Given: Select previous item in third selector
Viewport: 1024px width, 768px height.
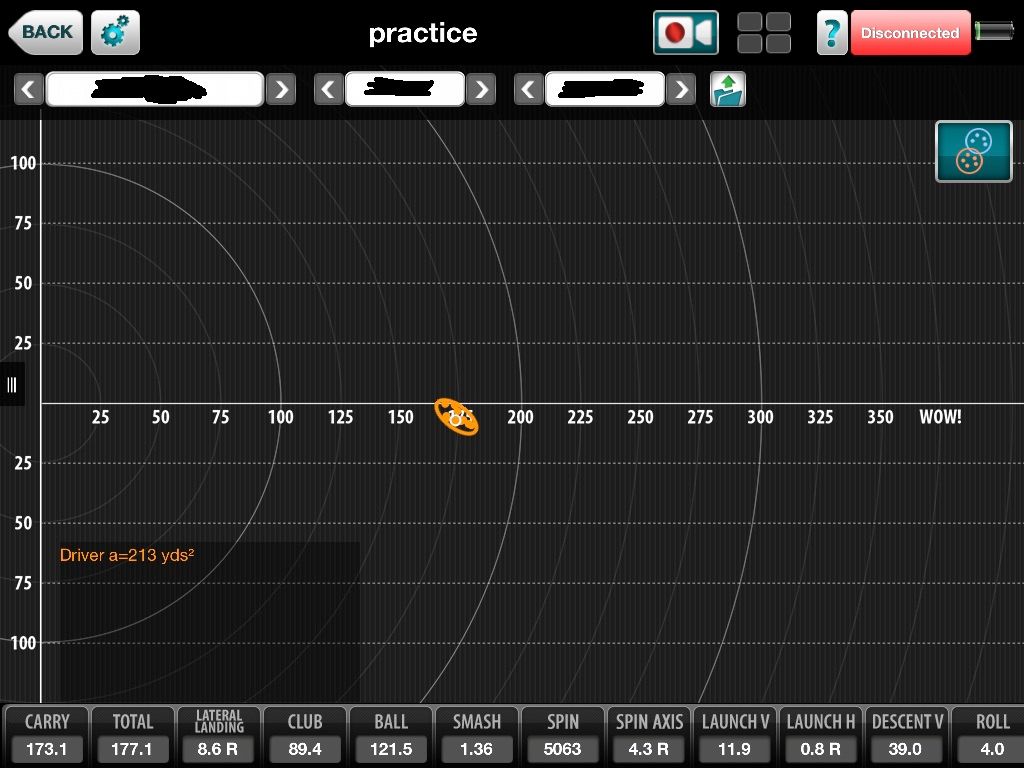Looking at the screenshot, I should (x=529, y=89).
